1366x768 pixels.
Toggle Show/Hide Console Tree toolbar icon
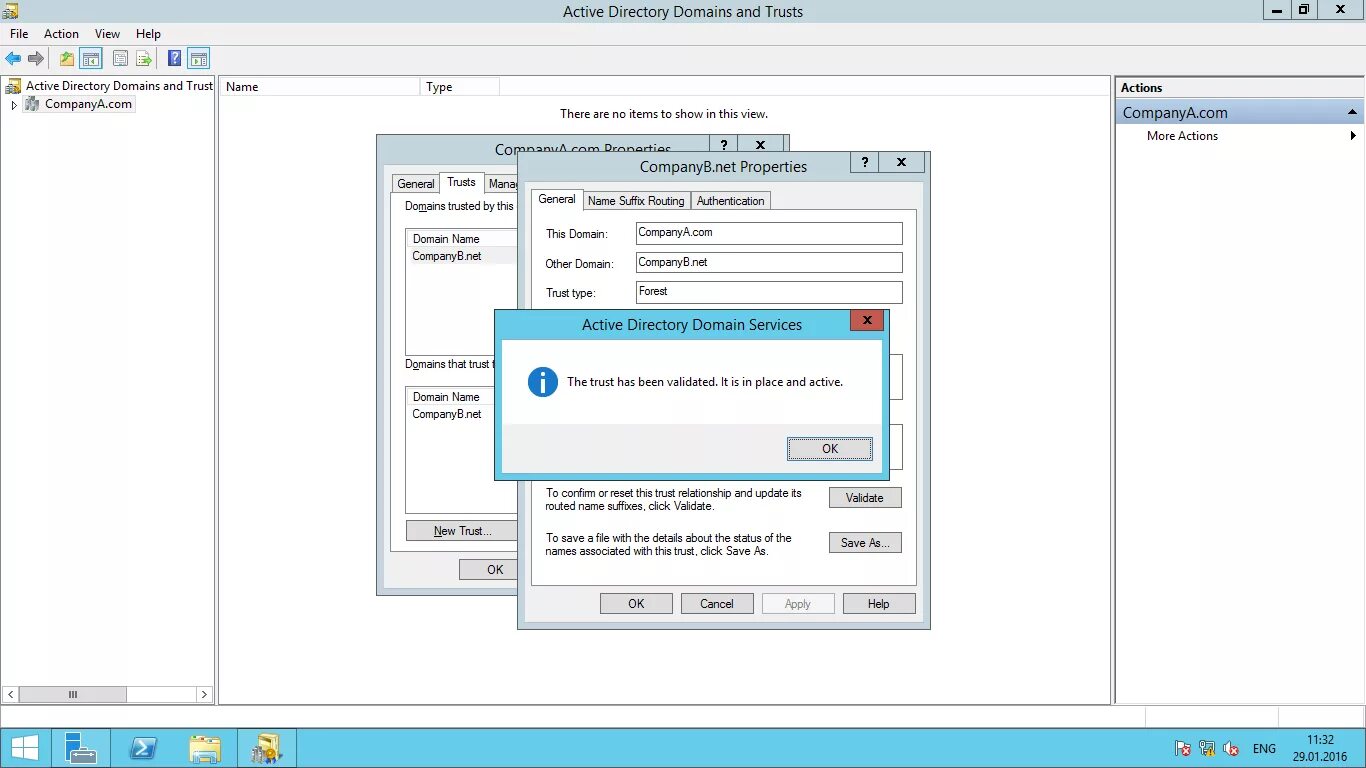click(91, 59)
